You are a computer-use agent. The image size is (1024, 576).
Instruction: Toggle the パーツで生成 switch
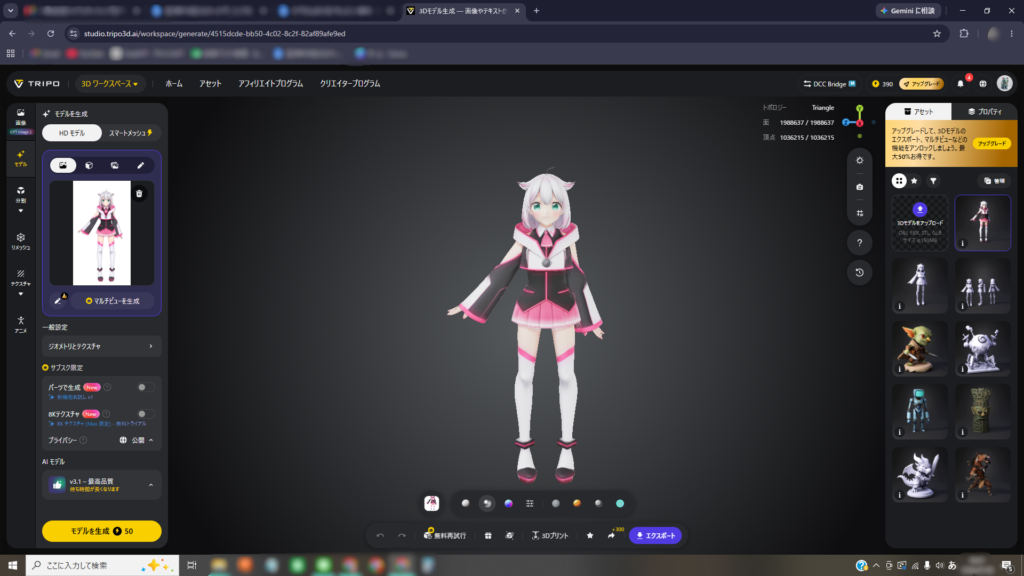145,387
